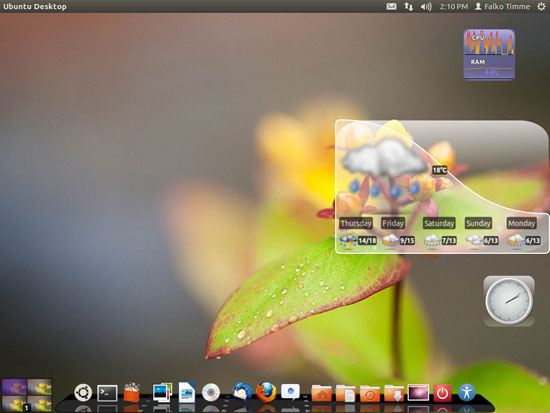Screen dimensions: 550x413
Task: Open the Home folder in dock
Action: pos(321,393)
